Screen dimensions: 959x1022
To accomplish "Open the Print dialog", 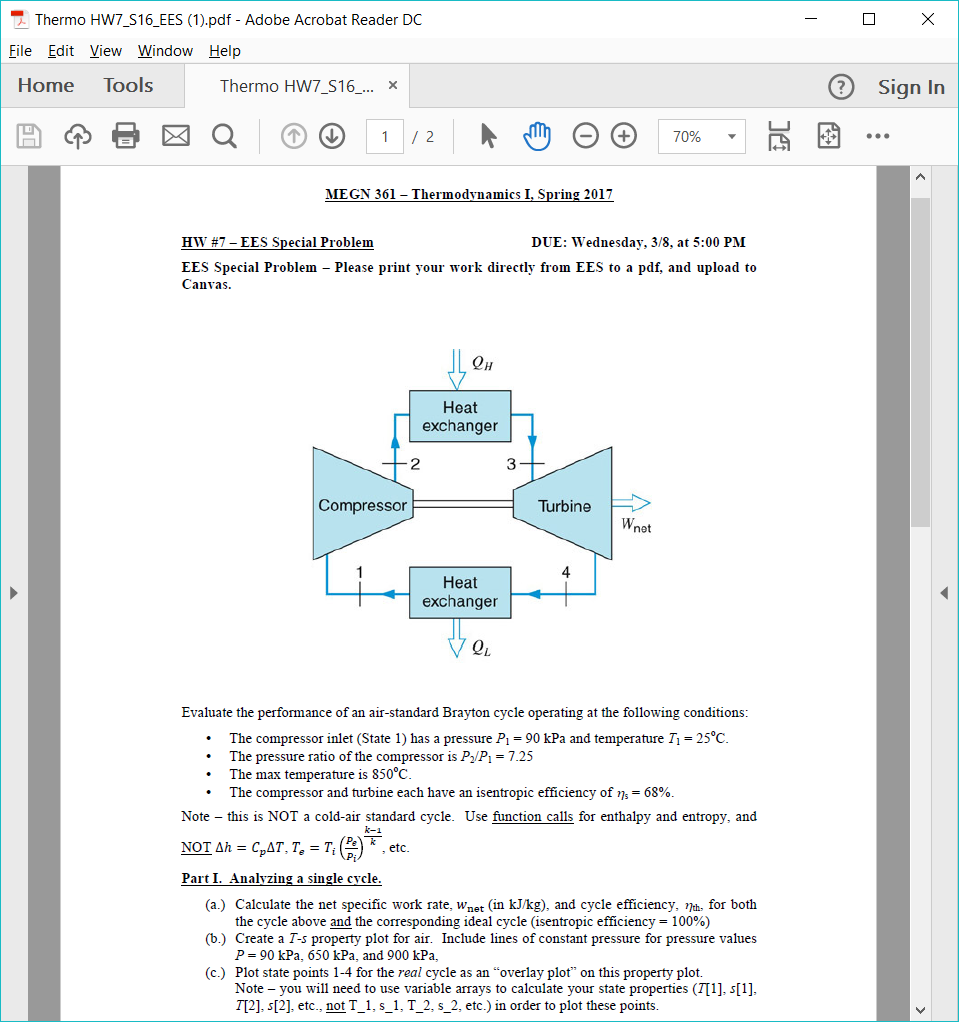I will click(x=126, y=135).
